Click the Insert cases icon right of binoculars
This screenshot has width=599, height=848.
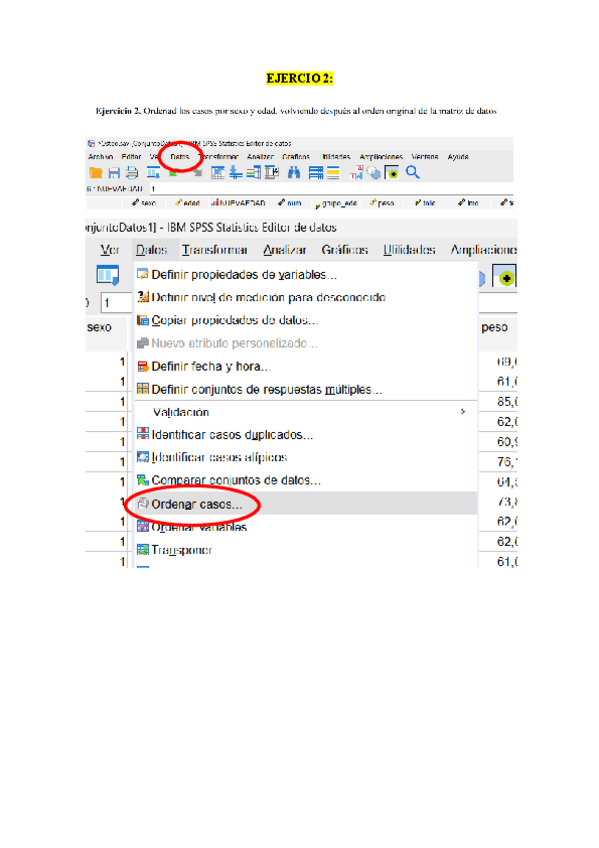point(316,173)
